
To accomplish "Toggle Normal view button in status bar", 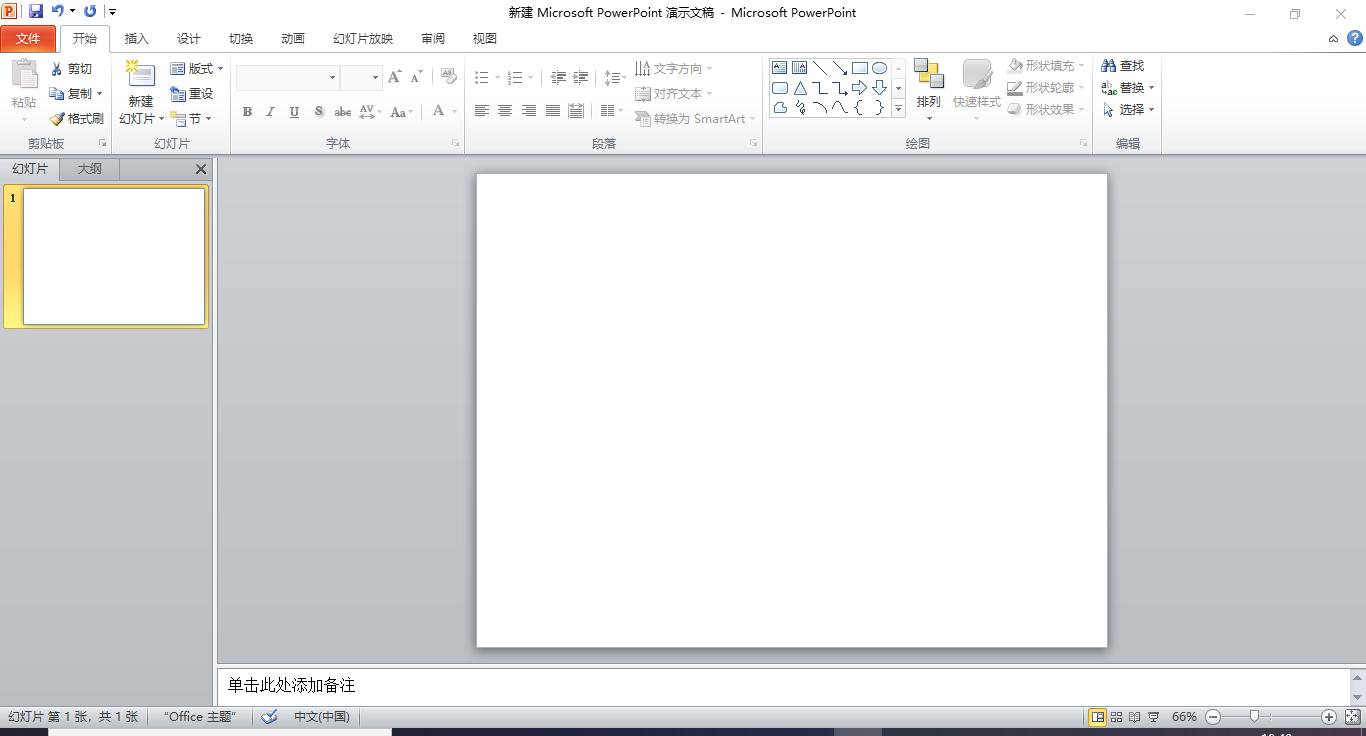I will click(x=1097, y=717).
